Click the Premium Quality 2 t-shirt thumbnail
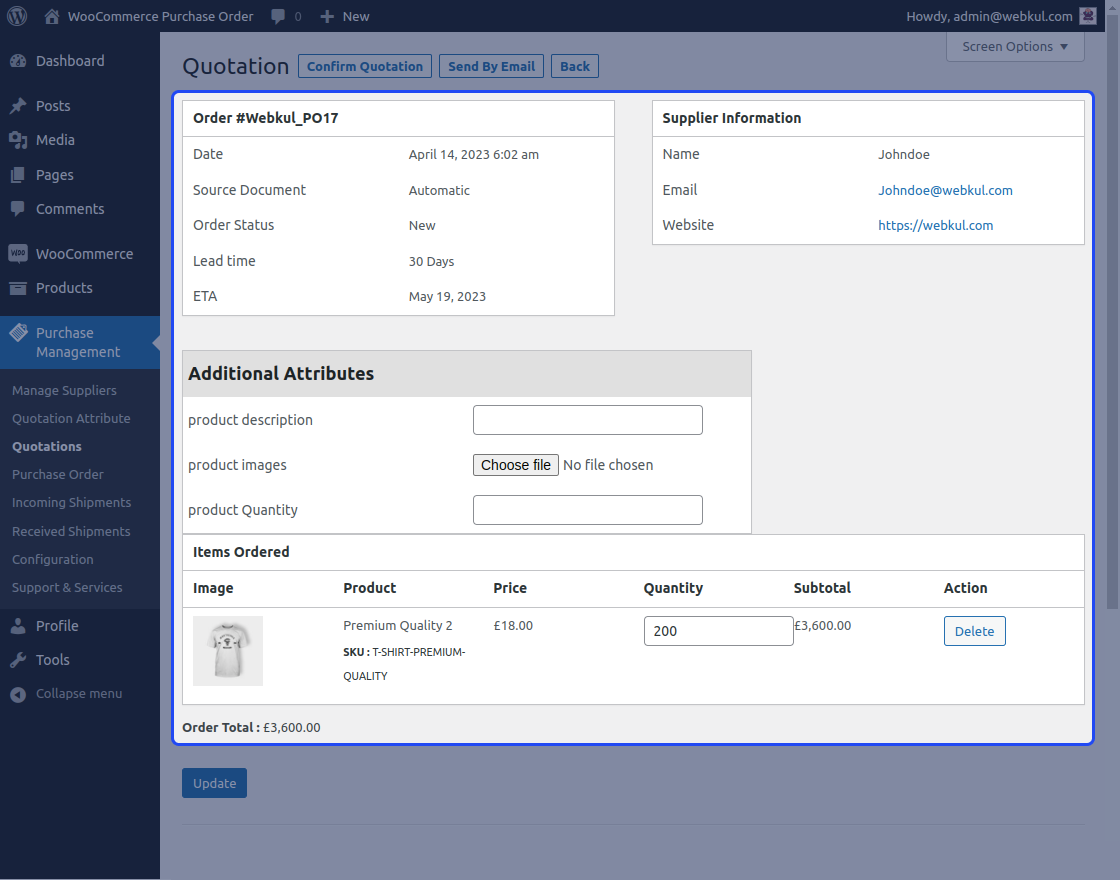The image size is (1120, 880). coord(227,650)
